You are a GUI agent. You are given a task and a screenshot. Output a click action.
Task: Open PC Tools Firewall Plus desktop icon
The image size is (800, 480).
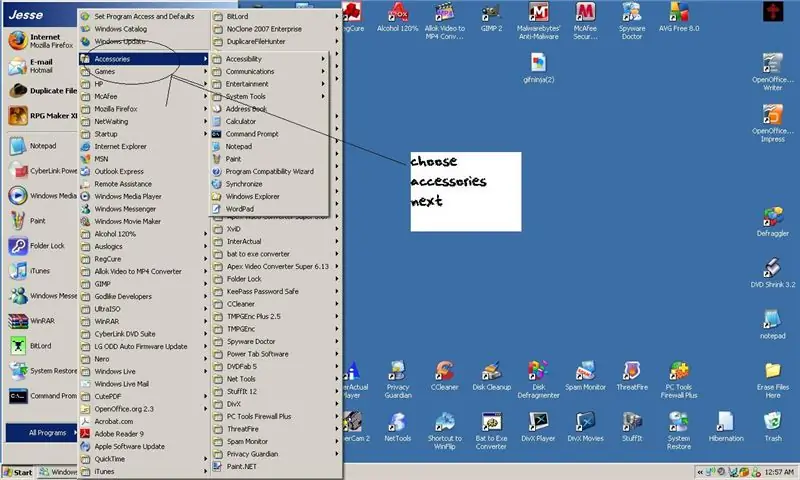pos(679,380)
